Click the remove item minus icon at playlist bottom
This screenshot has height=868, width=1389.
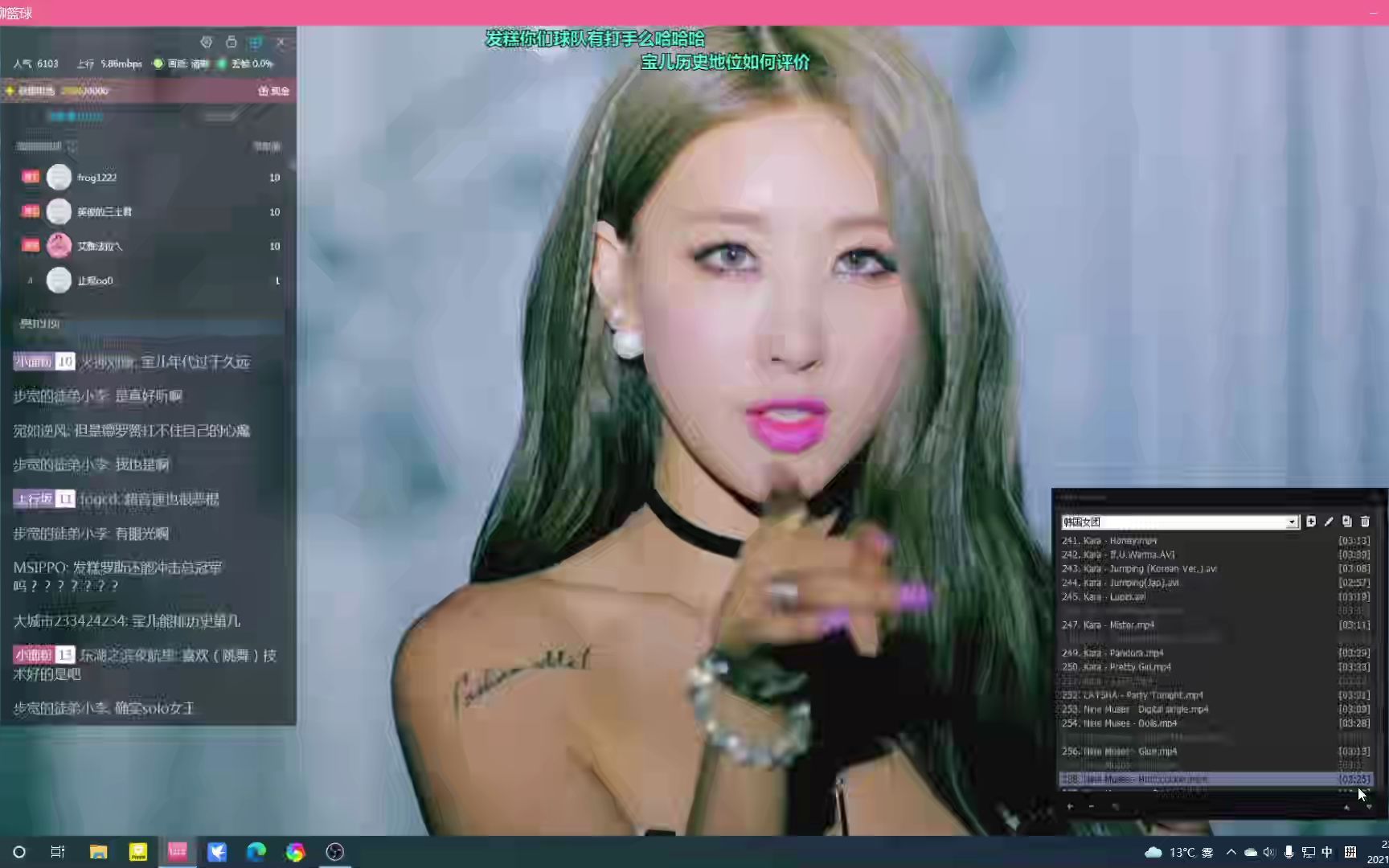[x=1092, y=806]
